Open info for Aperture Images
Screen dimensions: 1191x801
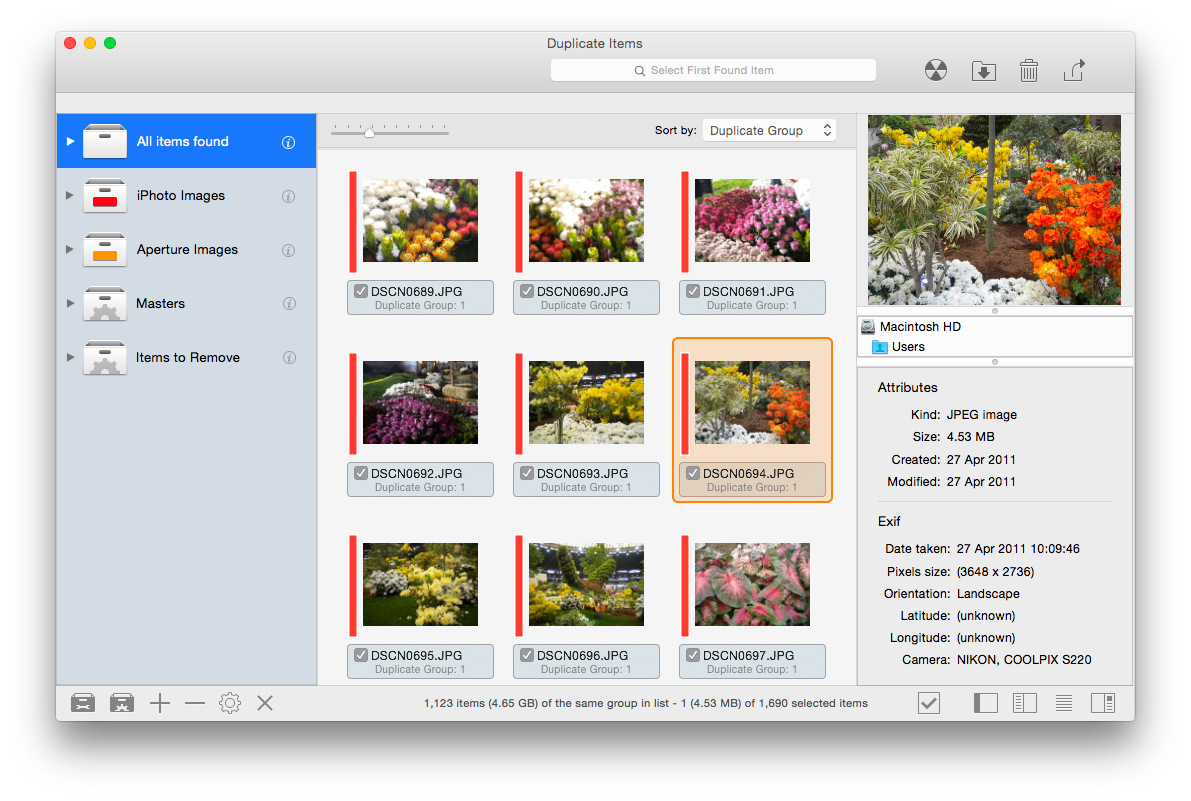[x=289, y=250]
